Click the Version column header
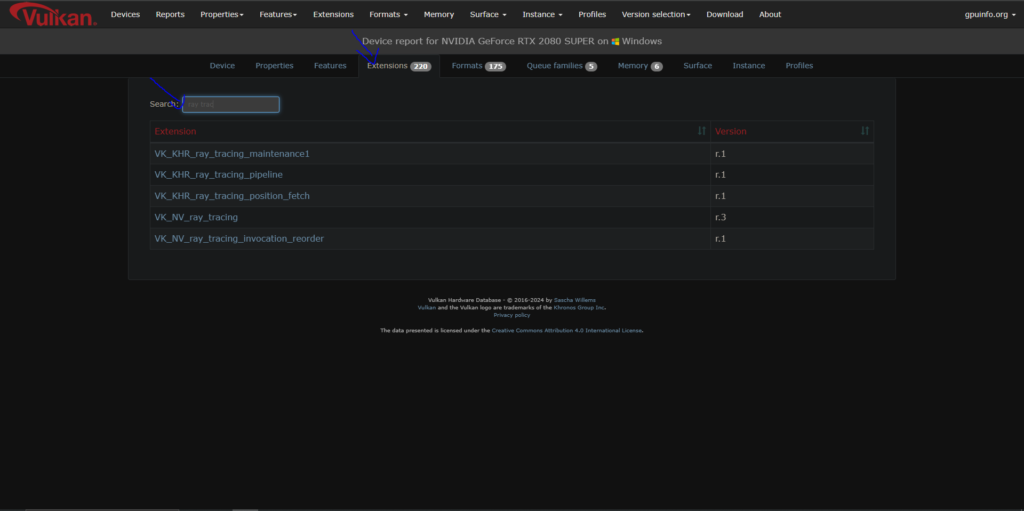The height and width of the screenshot is (511, 1024). click(x=792, y=131)
